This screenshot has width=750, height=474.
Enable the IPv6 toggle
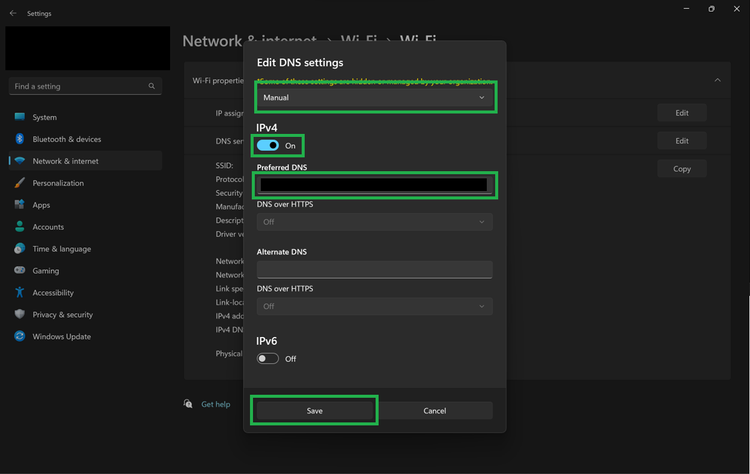pyautogui.click(x=268, y=359)
